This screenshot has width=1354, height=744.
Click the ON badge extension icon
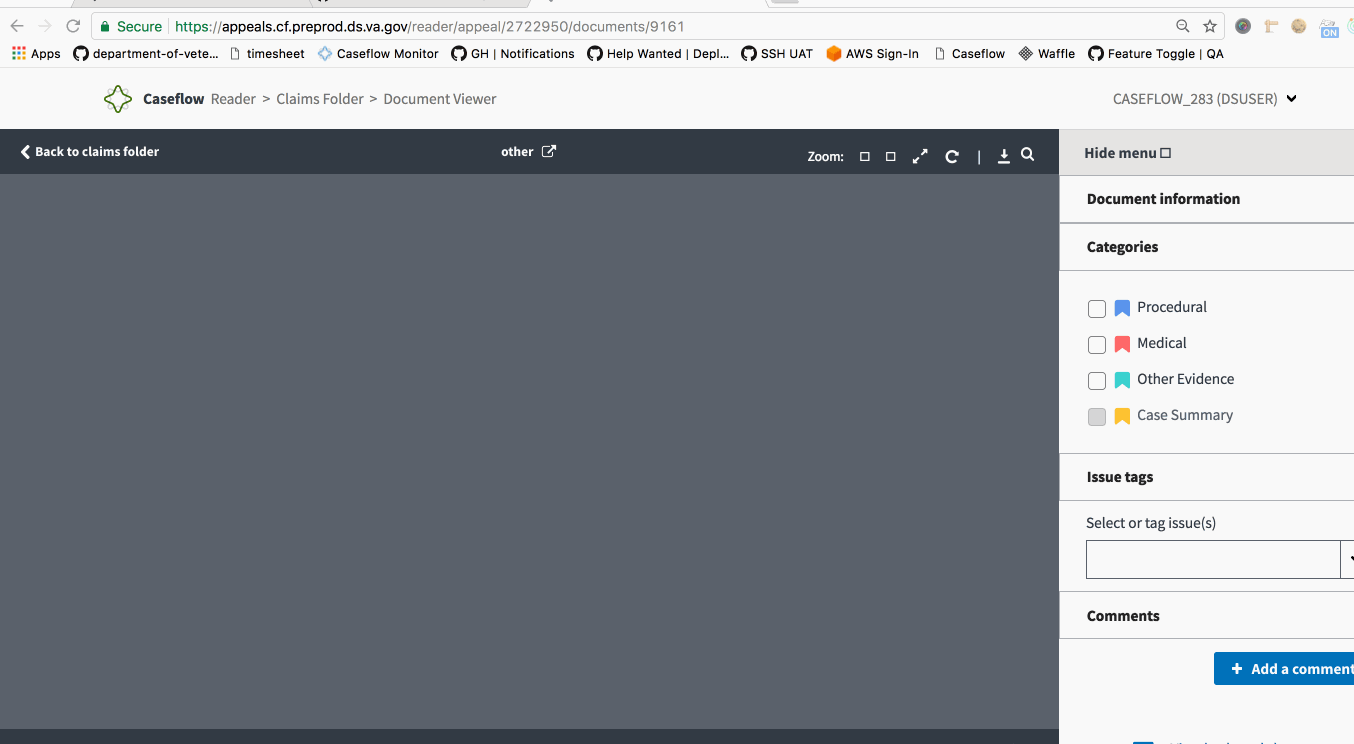point(1329,28)
